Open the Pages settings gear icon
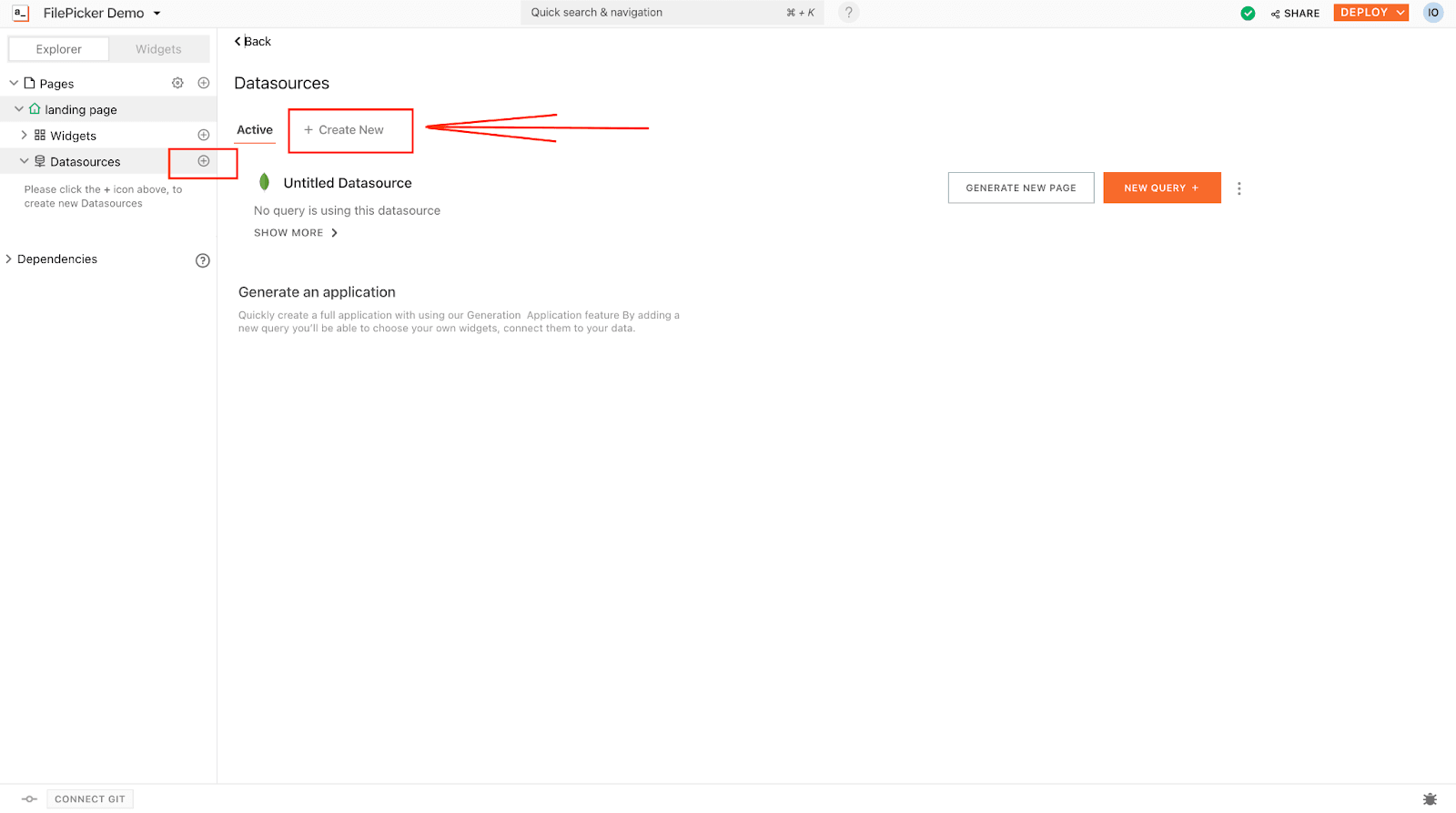The height and width of the screenshot is (813, 1456). click(x=177, y=83)
